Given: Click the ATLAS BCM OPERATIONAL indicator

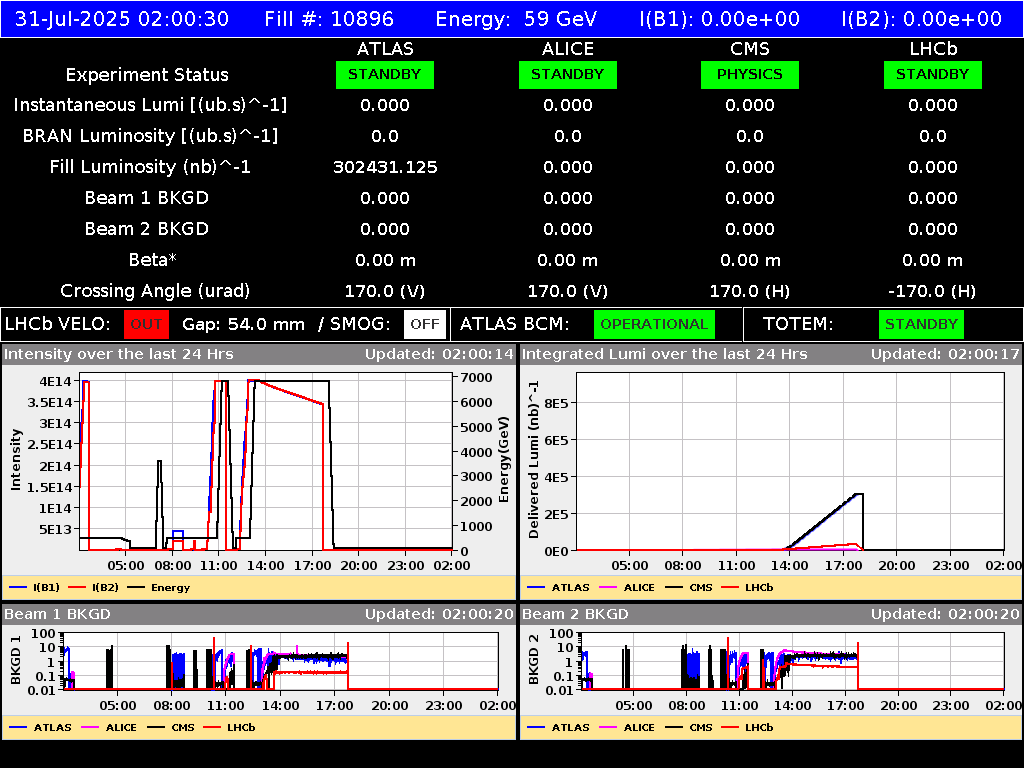Looking at the screenshot, I should pos(654,324).
